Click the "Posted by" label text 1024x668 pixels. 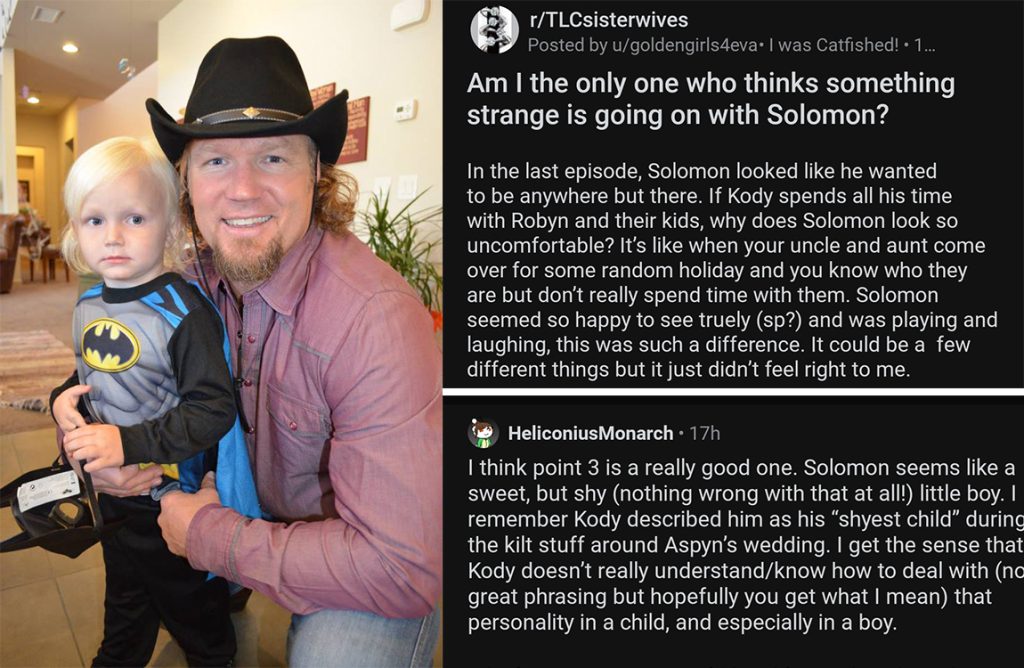coord(560,45)
